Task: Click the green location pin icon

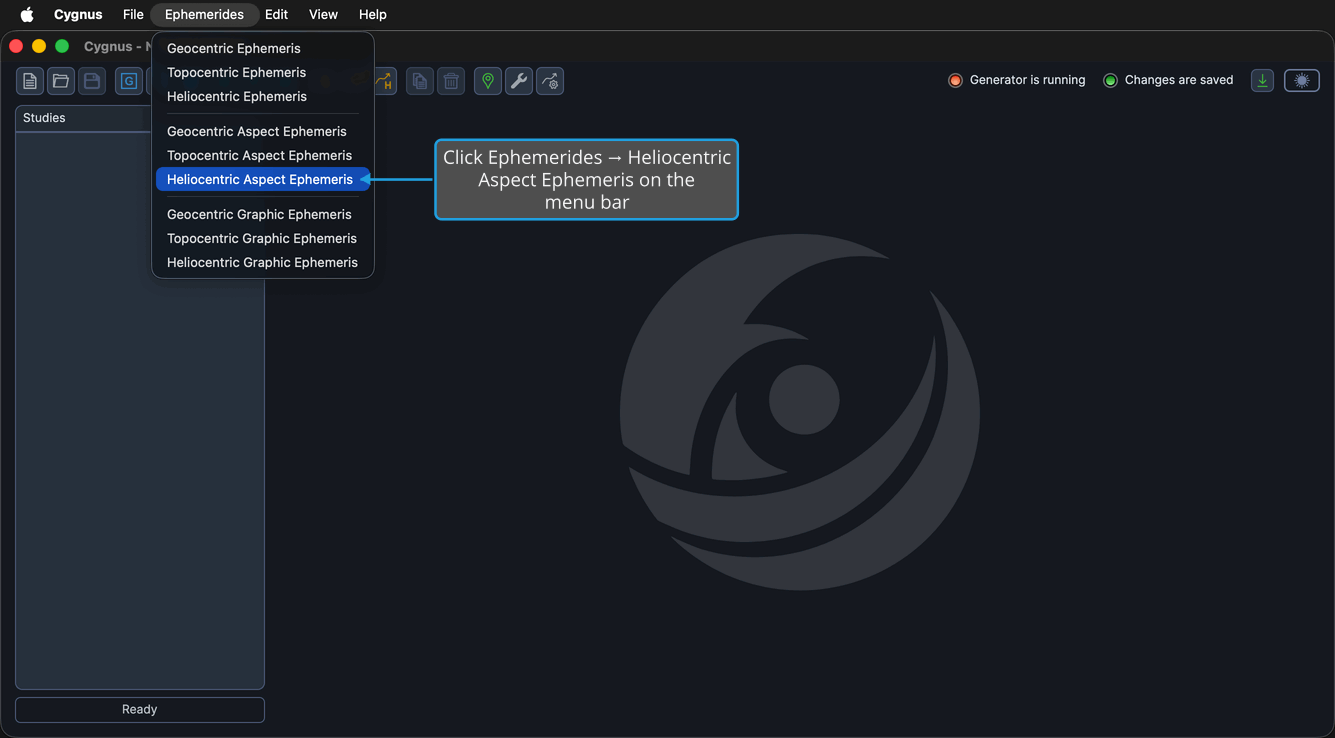Action: tap(488, 81)
